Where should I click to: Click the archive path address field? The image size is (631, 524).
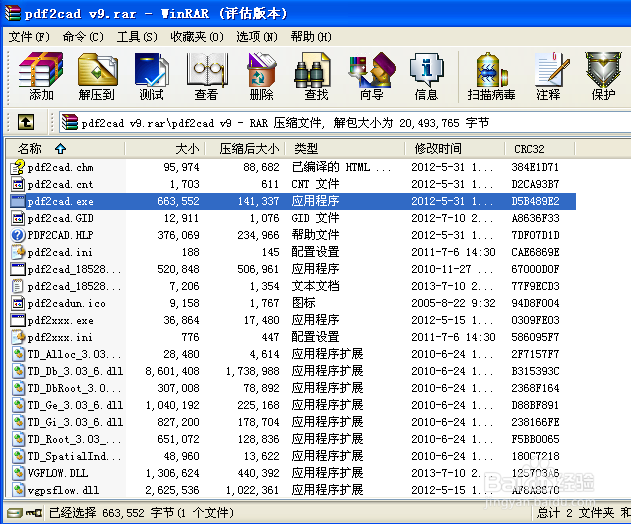[345, 122]
